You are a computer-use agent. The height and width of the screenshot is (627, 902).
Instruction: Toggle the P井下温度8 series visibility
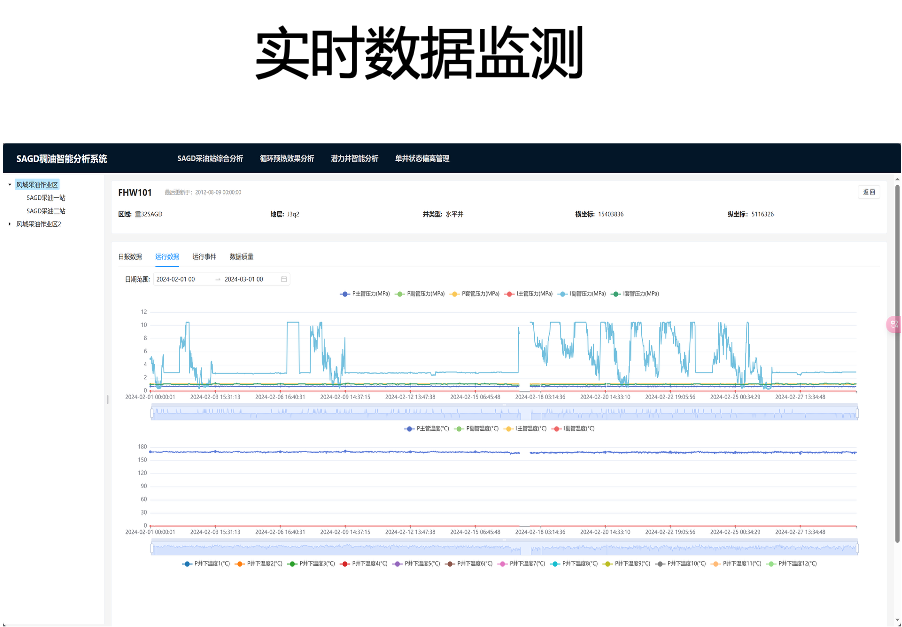[x=557, y=564]
